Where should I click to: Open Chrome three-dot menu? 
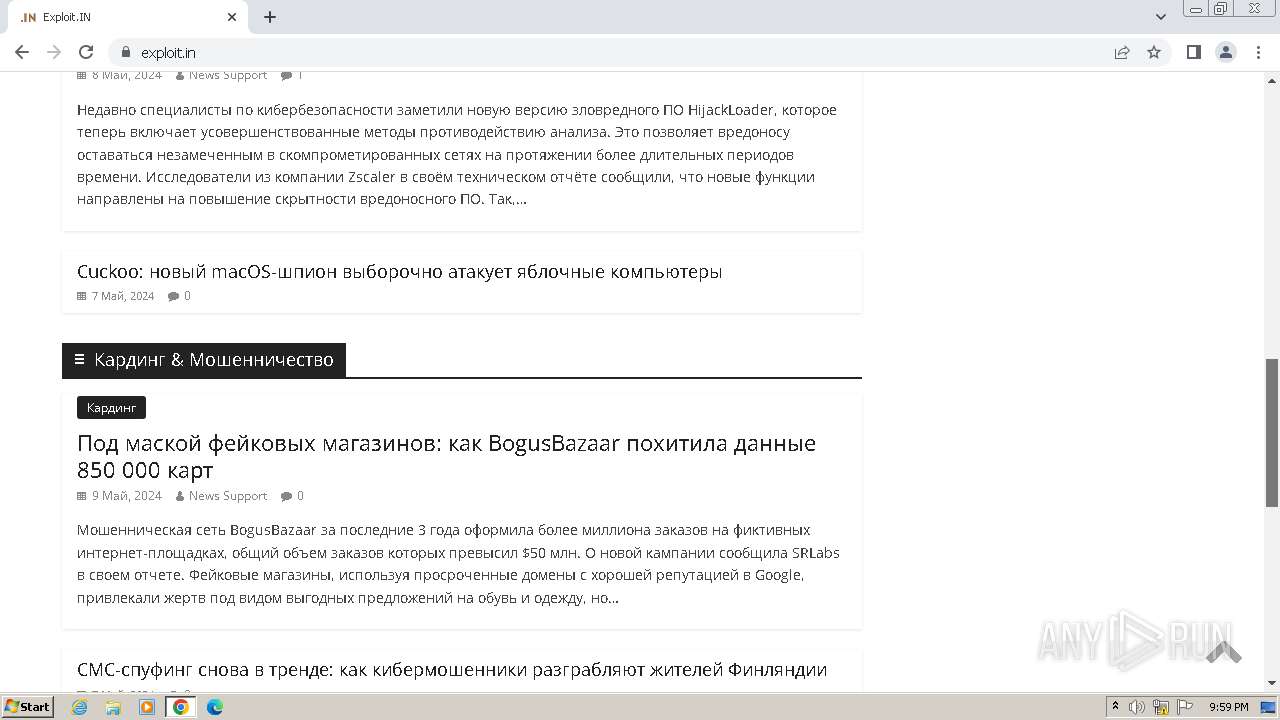pos(1258,52)
